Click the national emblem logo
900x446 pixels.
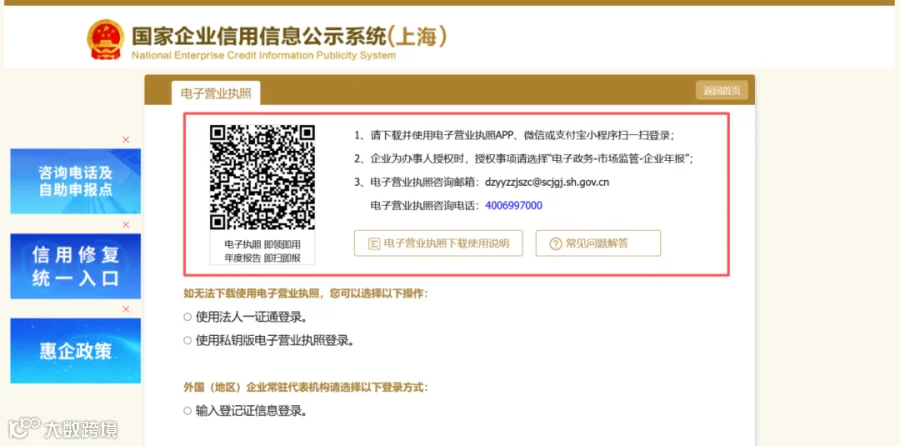(105, 40)
